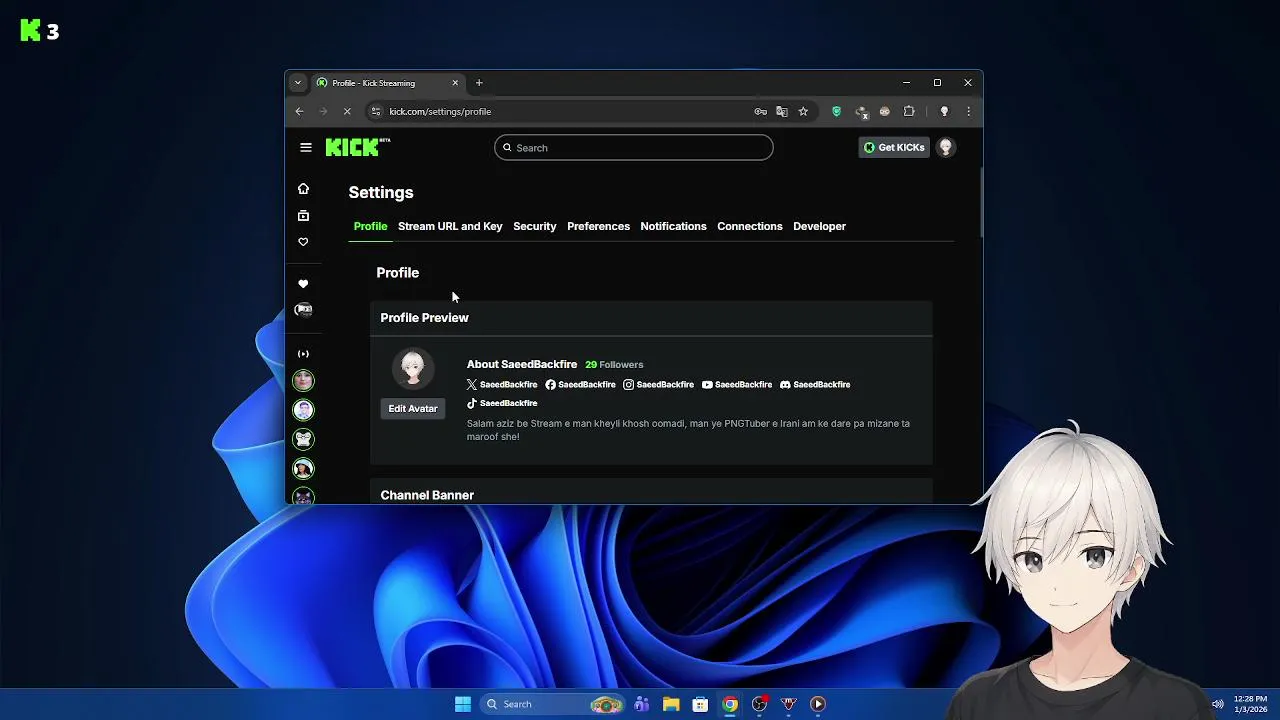Screen dimensions: 1280x720
Task: Switch to Stream URL and Key tab
Action: (450, 226)
